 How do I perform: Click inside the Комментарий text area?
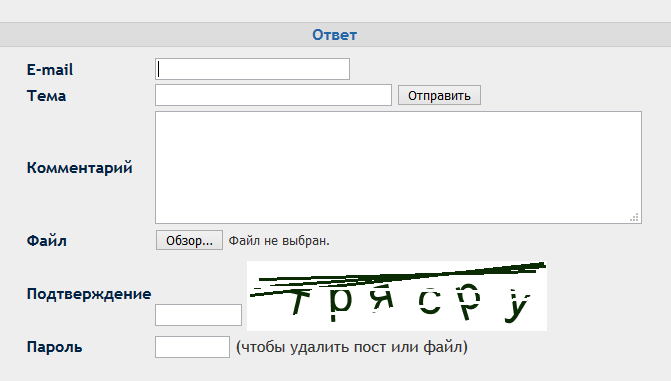398,167
